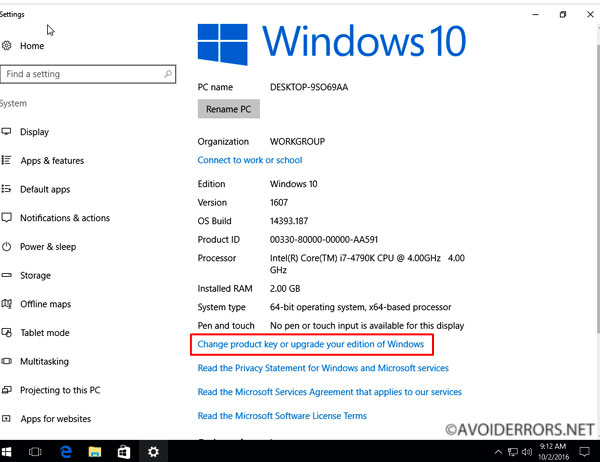Click the PC name DESKTOP-9SO69AA
The image size is (600, 462).
309,87
